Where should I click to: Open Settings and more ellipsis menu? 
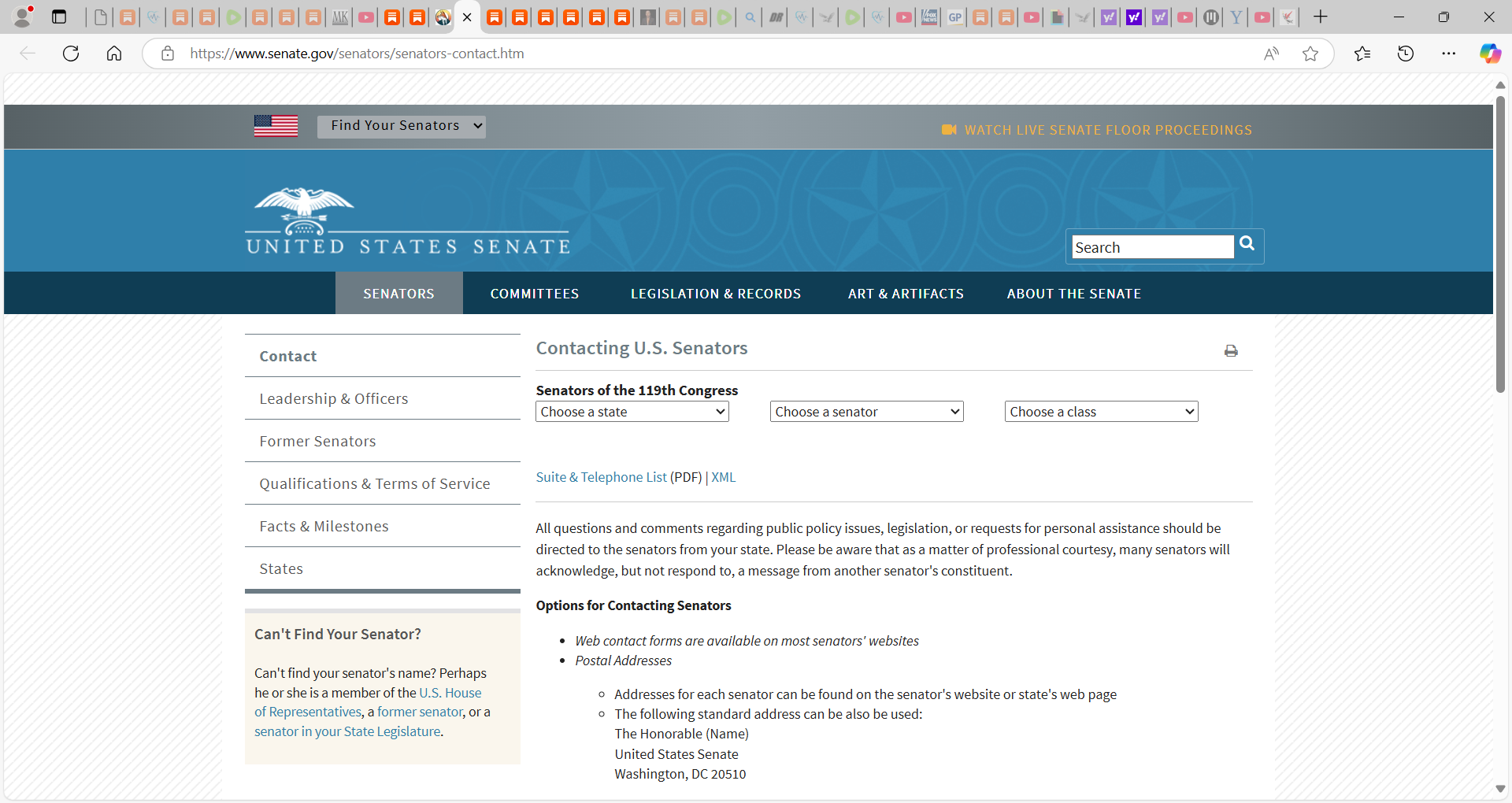click(x=1449, y=54)
